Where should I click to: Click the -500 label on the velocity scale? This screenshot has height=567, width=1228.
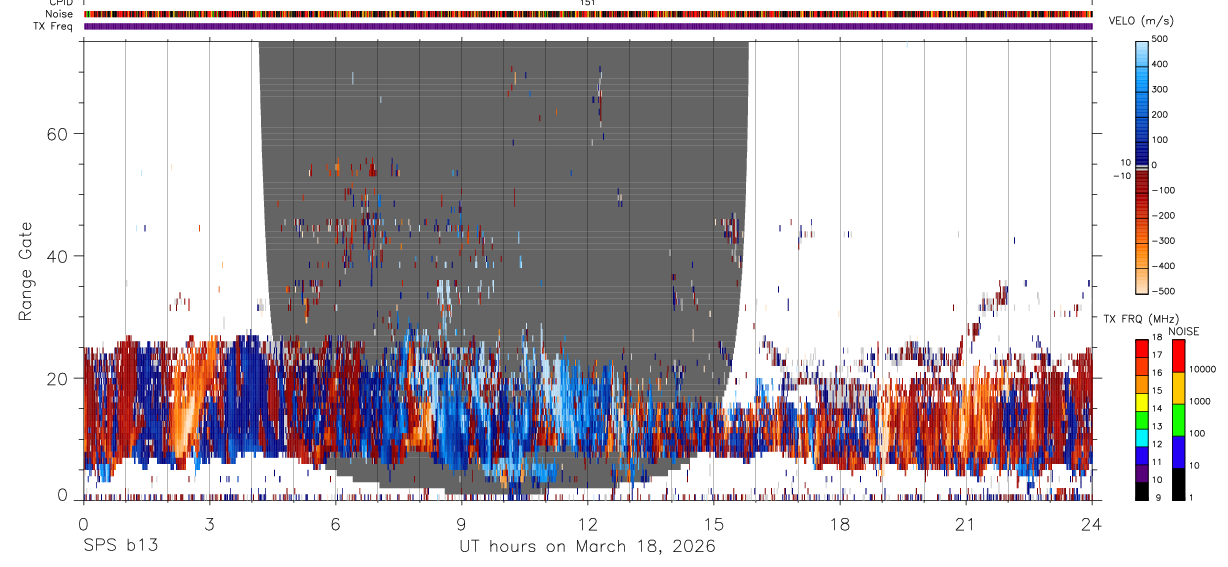coord(1164,291)
